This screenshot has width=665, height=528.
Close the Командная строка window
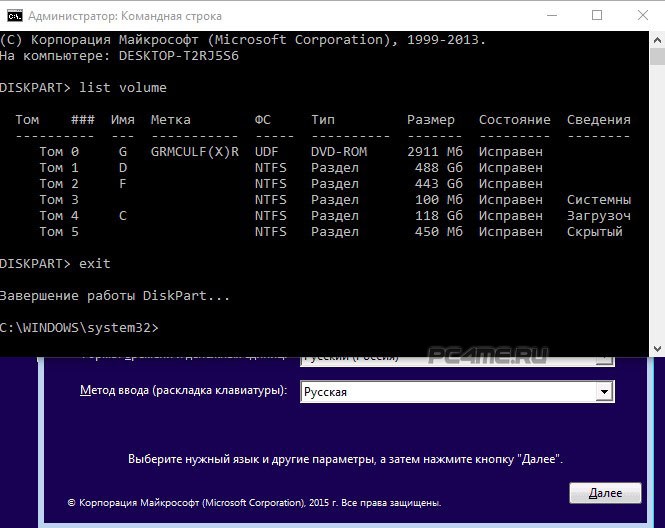click(642, 15)
